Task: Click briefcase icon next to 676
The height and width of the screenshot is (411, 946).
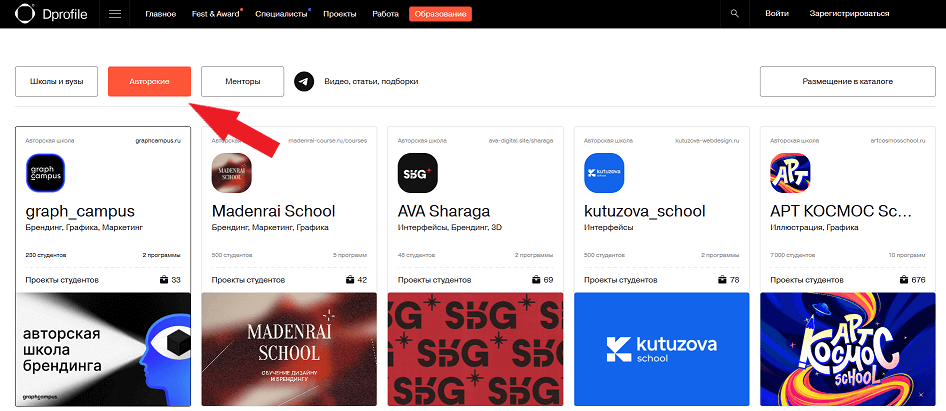Action: pyautogui.click(x=904, y=279)
